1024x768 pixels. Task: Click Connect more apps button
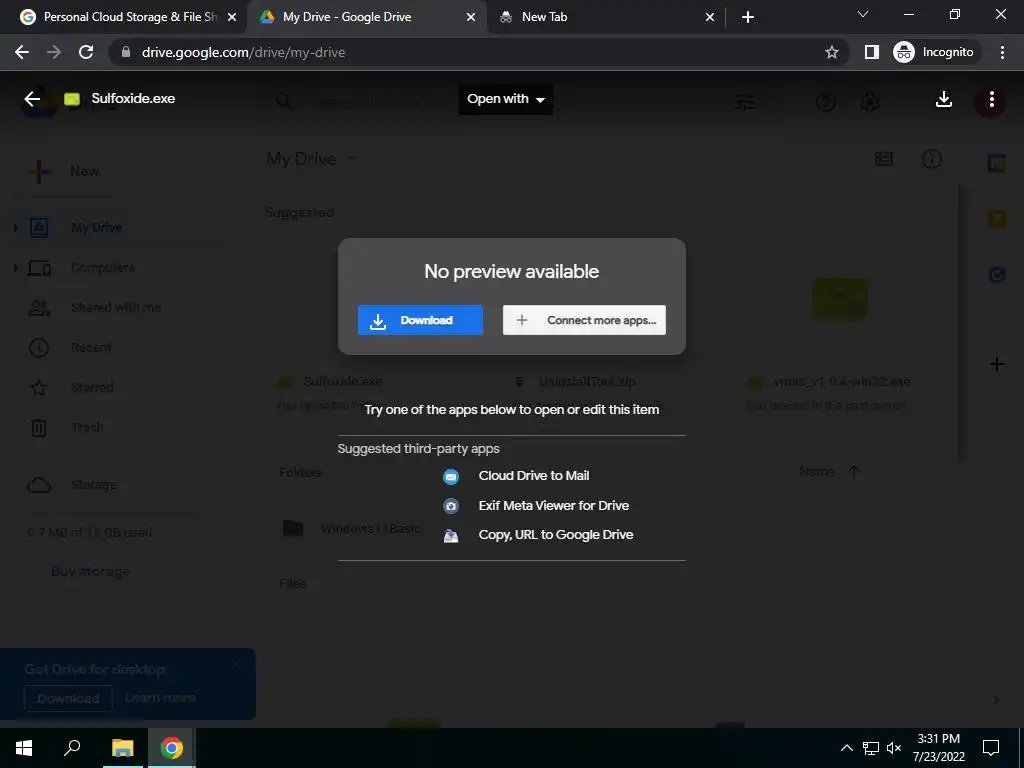coord(584,320)
